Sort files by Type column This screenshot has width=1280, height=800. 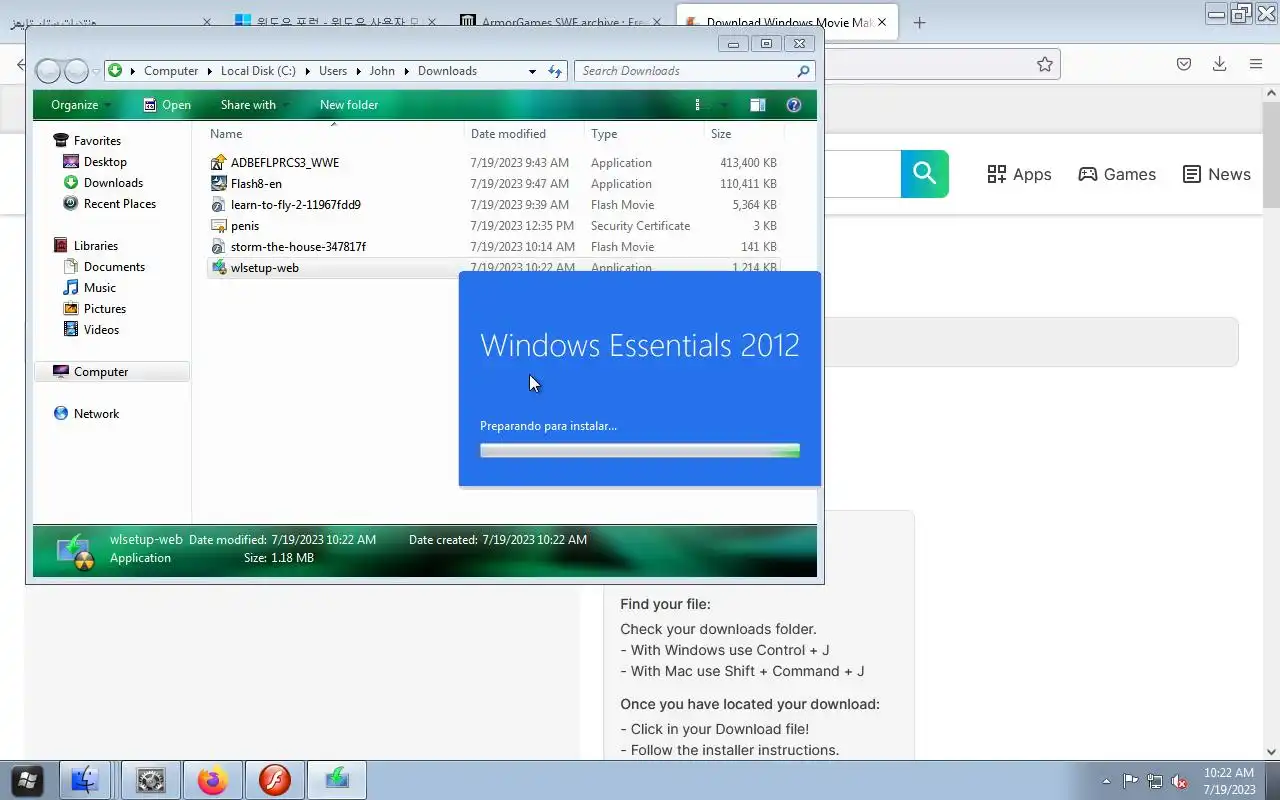pos(645,134)
